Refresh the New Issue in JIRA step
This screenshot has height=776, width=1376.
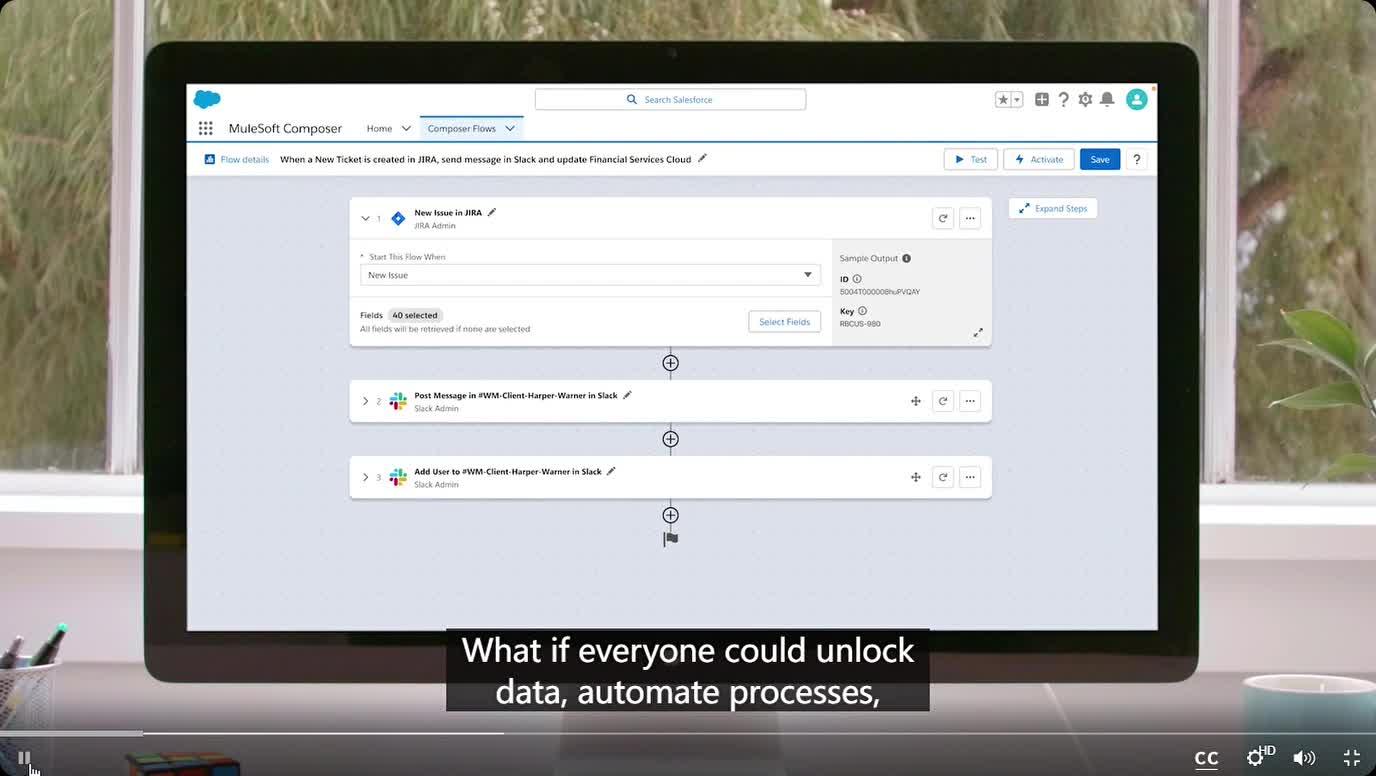click(x=942, y=218)
